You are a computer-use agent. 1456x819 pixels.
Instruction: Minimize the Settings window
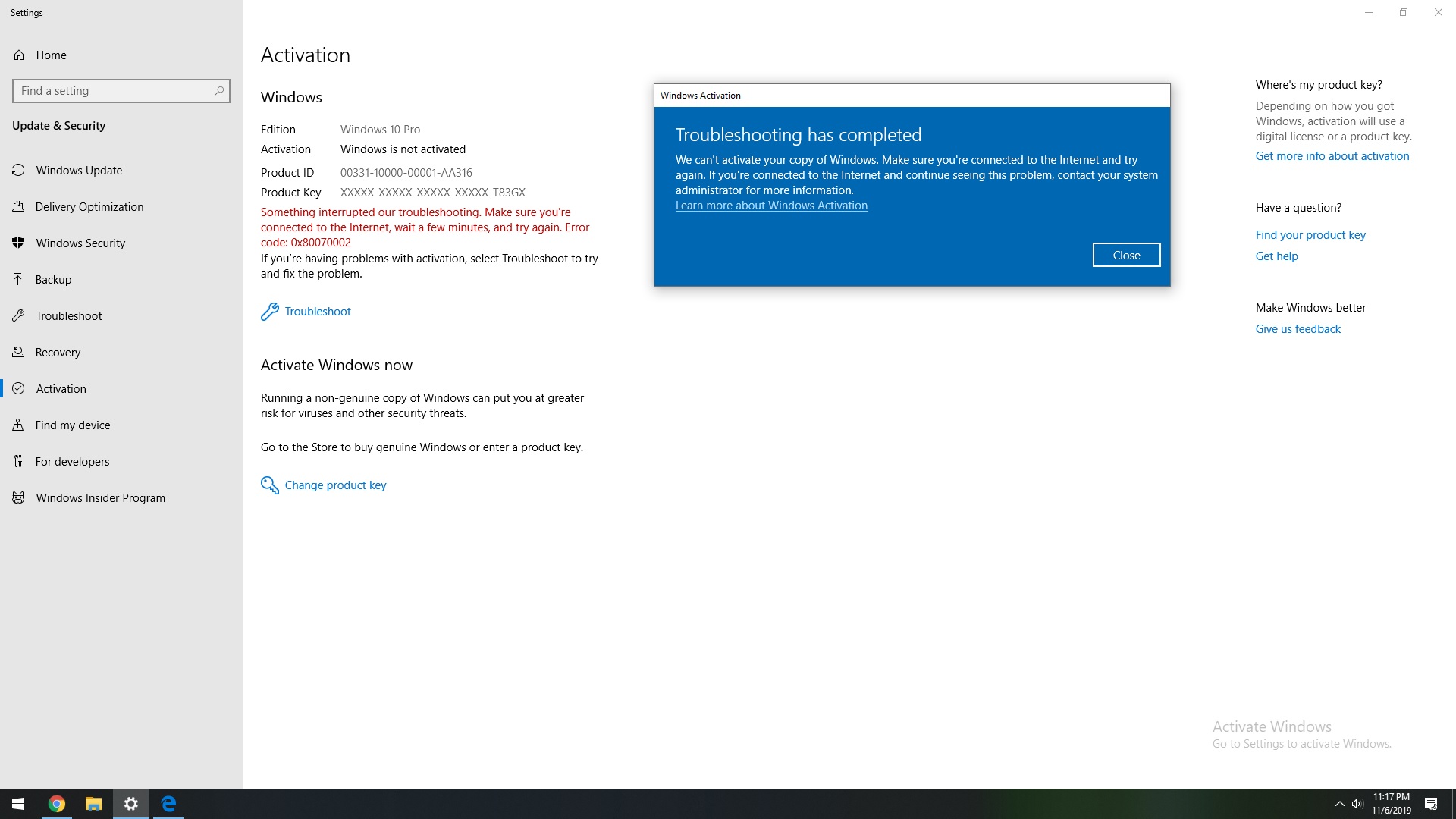1369,12
